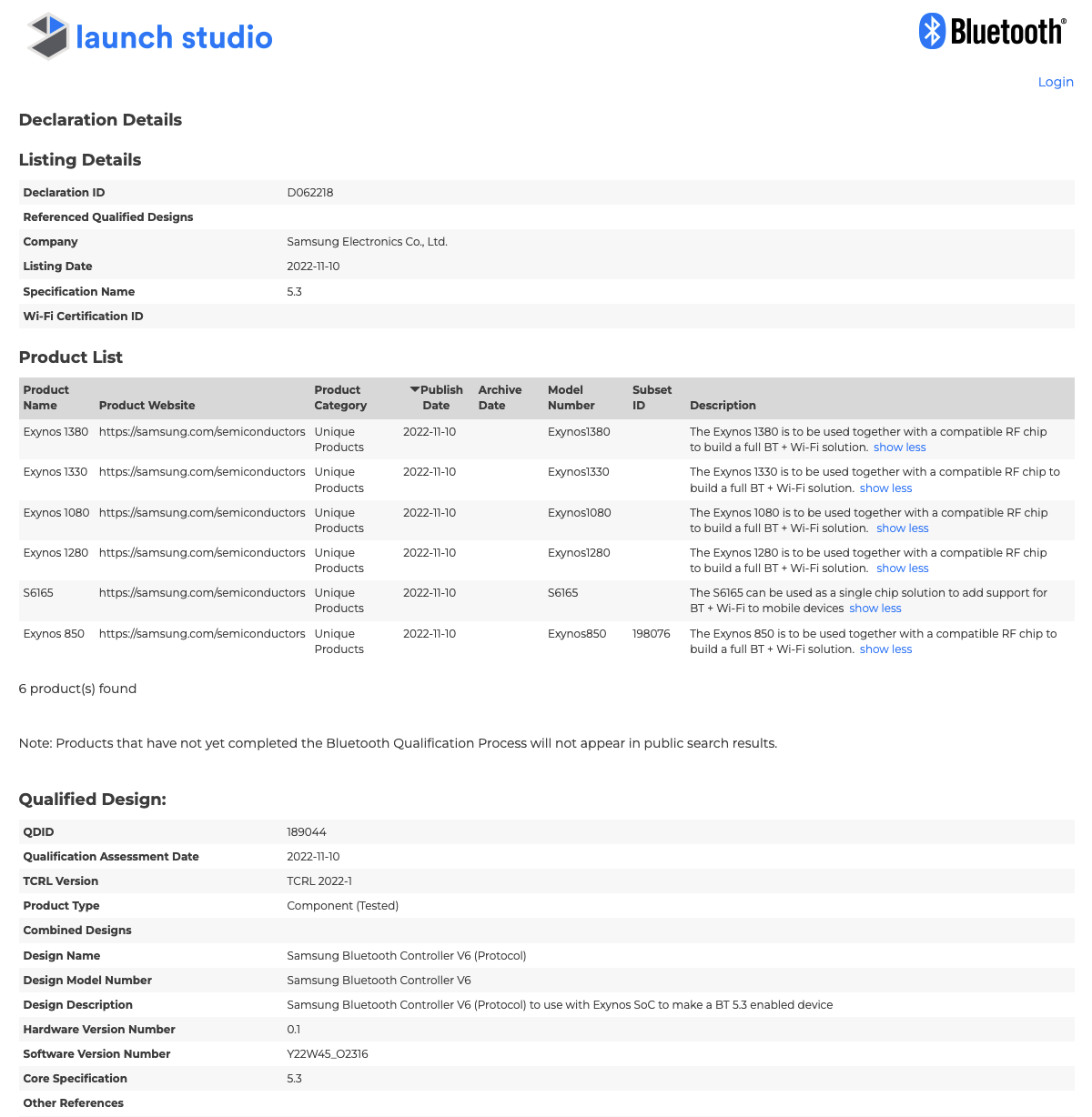Click the Exynos 1380 product name

click(56, 431)
